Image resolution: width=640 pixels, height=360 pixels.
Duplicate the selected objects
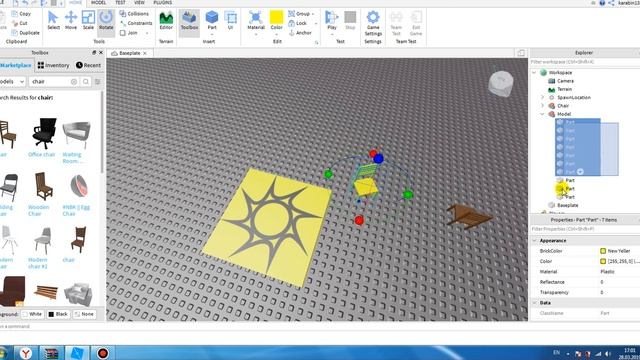[26, 33]
